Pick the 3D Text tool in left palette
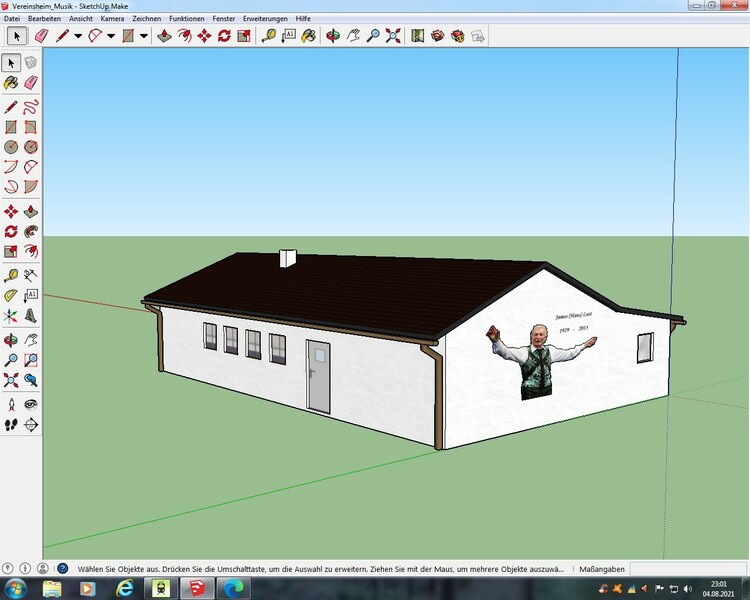Screen dimensions: 750x600 tap(31, 316)
